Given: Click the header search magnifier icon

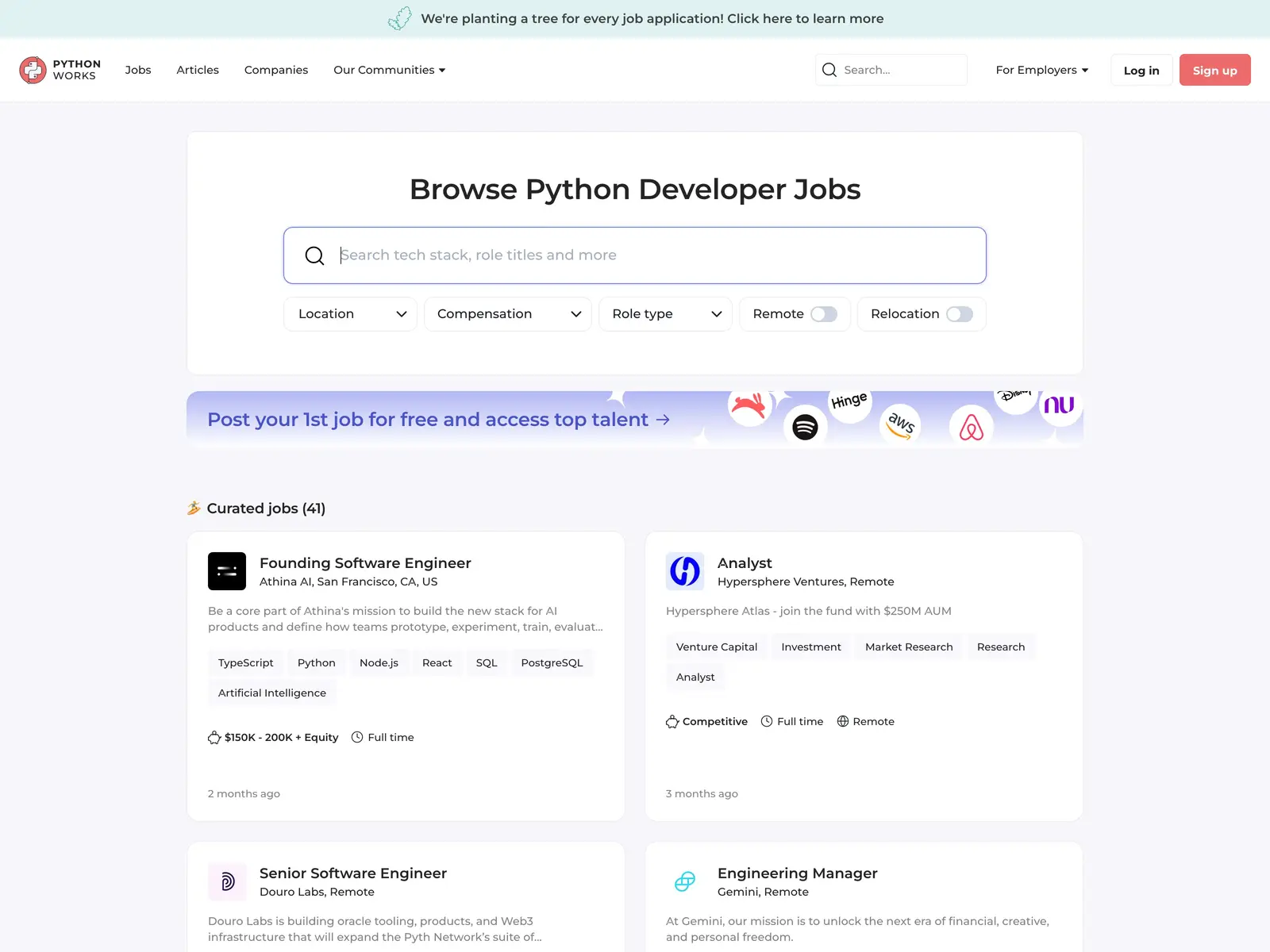Looking at the screenshot, I should point(829,70).
